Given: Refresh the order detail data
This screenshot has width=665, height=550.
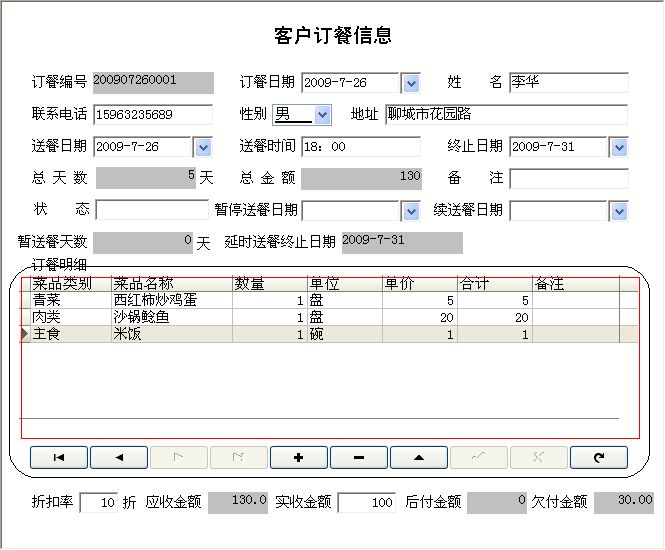Looking at the screenshot, I should click(x=599, y=457).
